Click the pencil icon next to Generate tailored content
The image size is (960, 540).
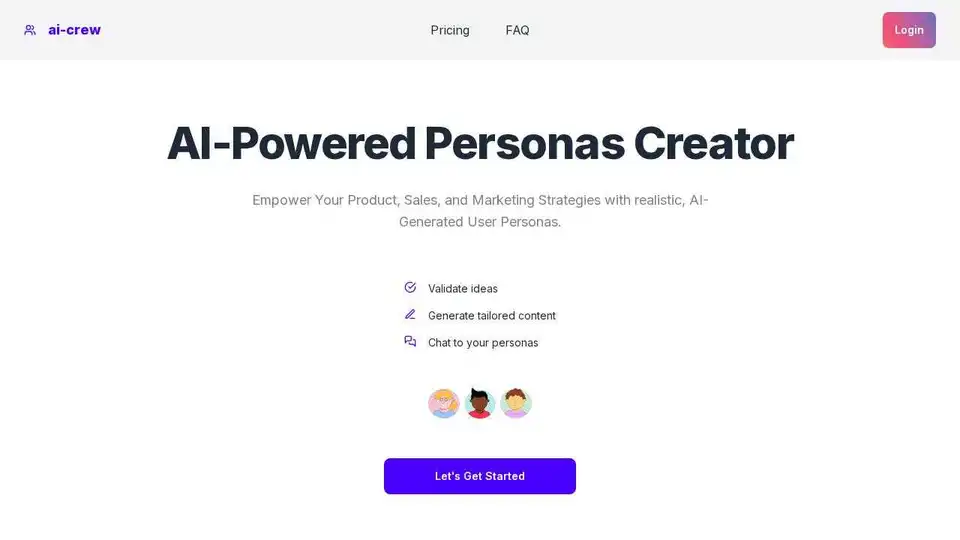[410, 315]
